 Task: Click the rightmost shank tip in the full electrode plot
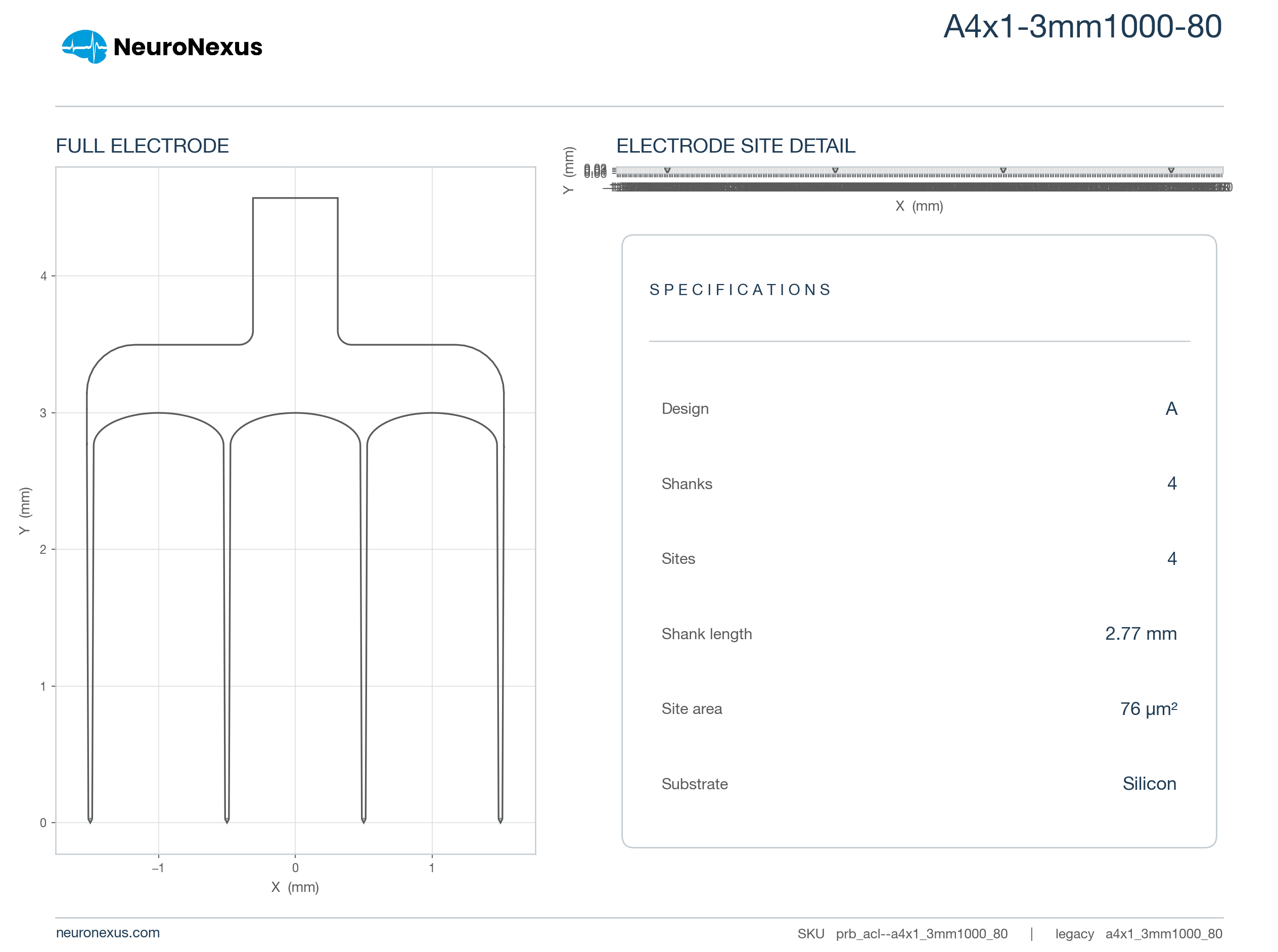500,820
